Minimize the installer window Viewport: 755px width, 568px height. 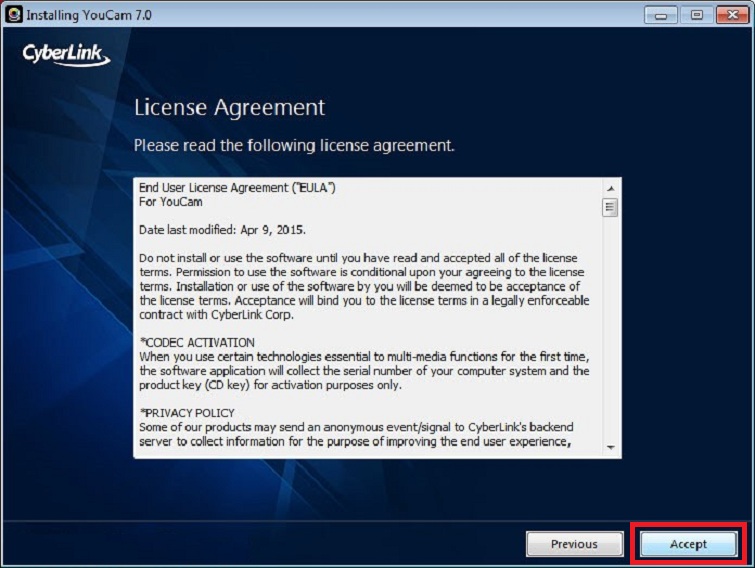661,15
